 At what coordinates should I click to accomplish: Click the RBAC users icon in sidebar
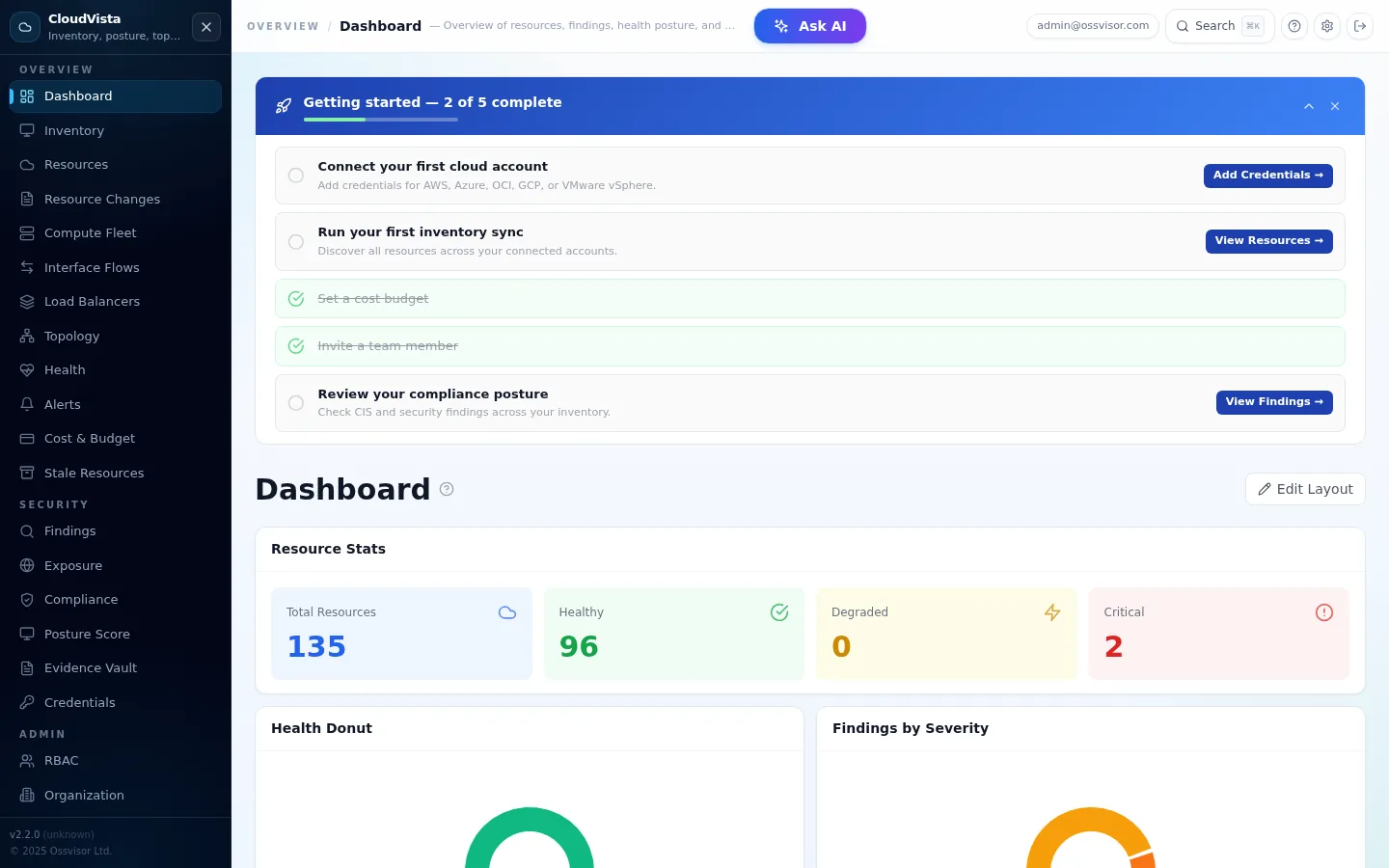point(27,761)
